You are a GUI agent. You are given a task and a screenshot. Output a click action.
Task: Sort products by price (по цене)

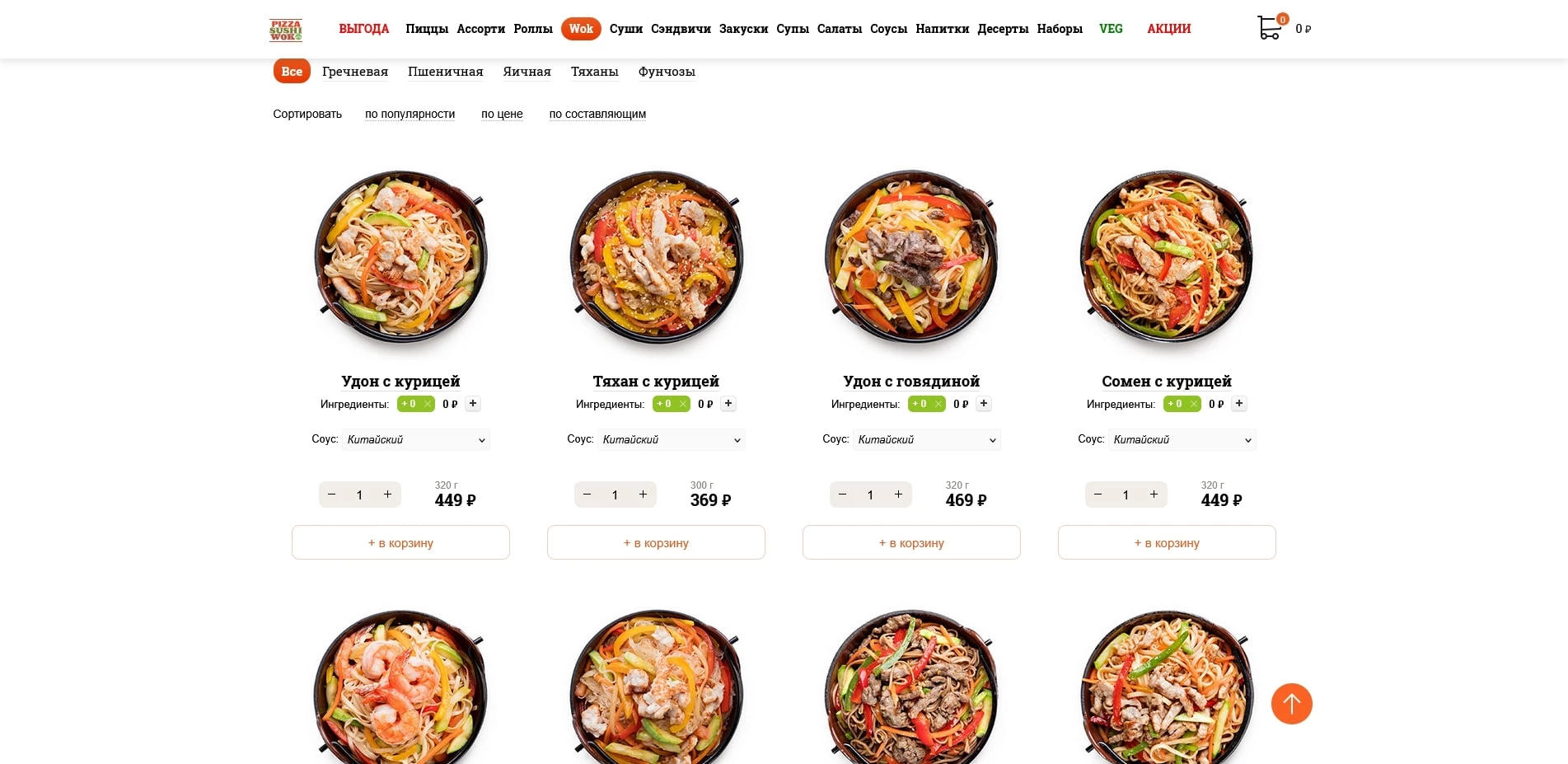click(502, 114)
